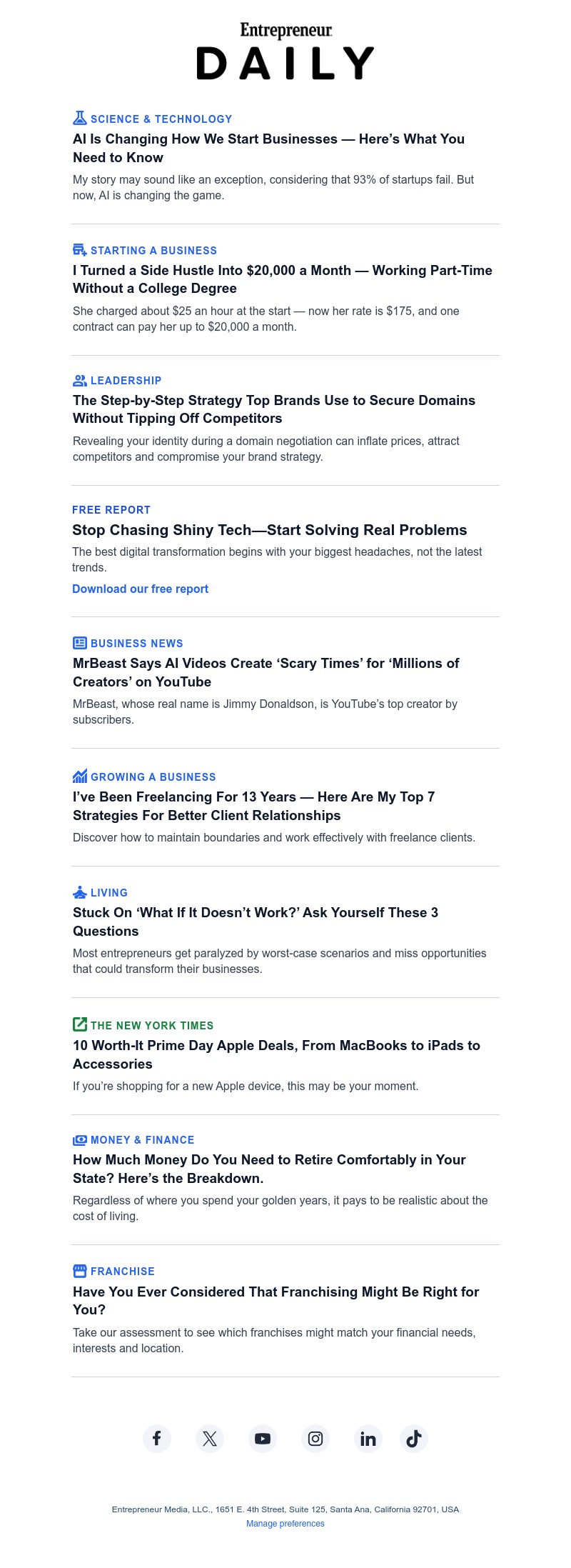571x1568 pixels.
Task: Click the LinkedIn social icon
Action: 368,1438
